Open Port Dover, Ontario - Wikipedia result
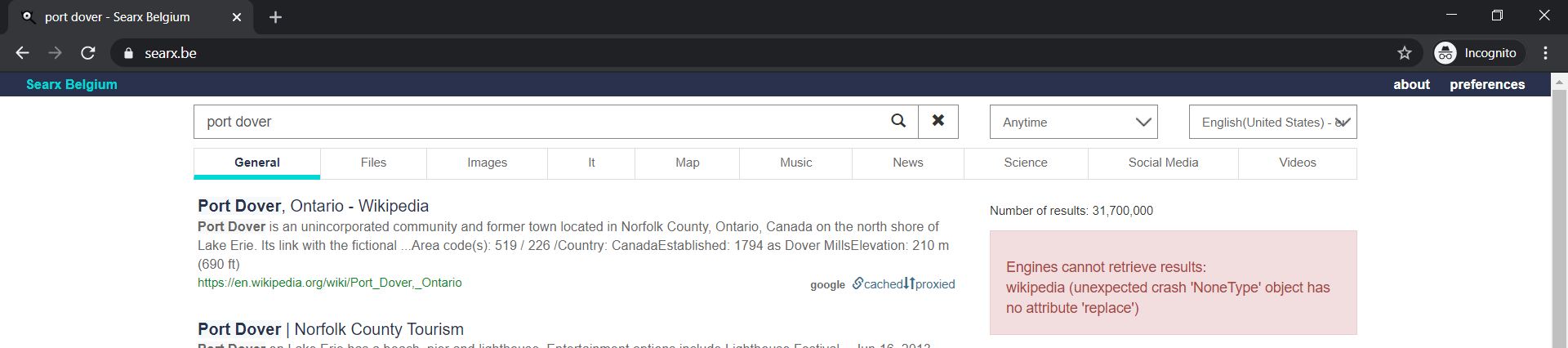This screenshot has width=1568, height=348. pos(313,206)
